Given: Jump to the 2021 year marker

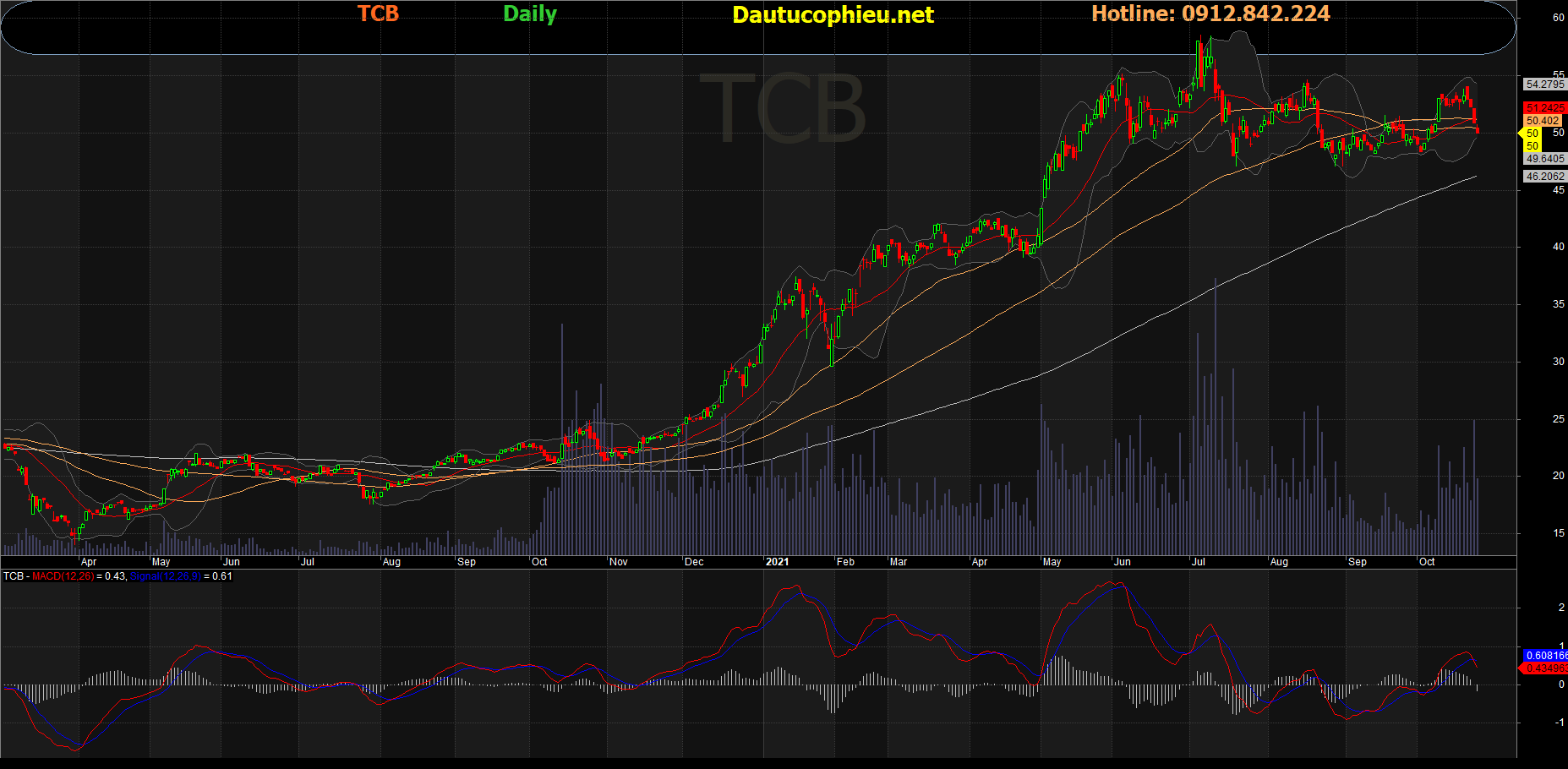Looking at the screenshot, I should [x=777, y=562].
